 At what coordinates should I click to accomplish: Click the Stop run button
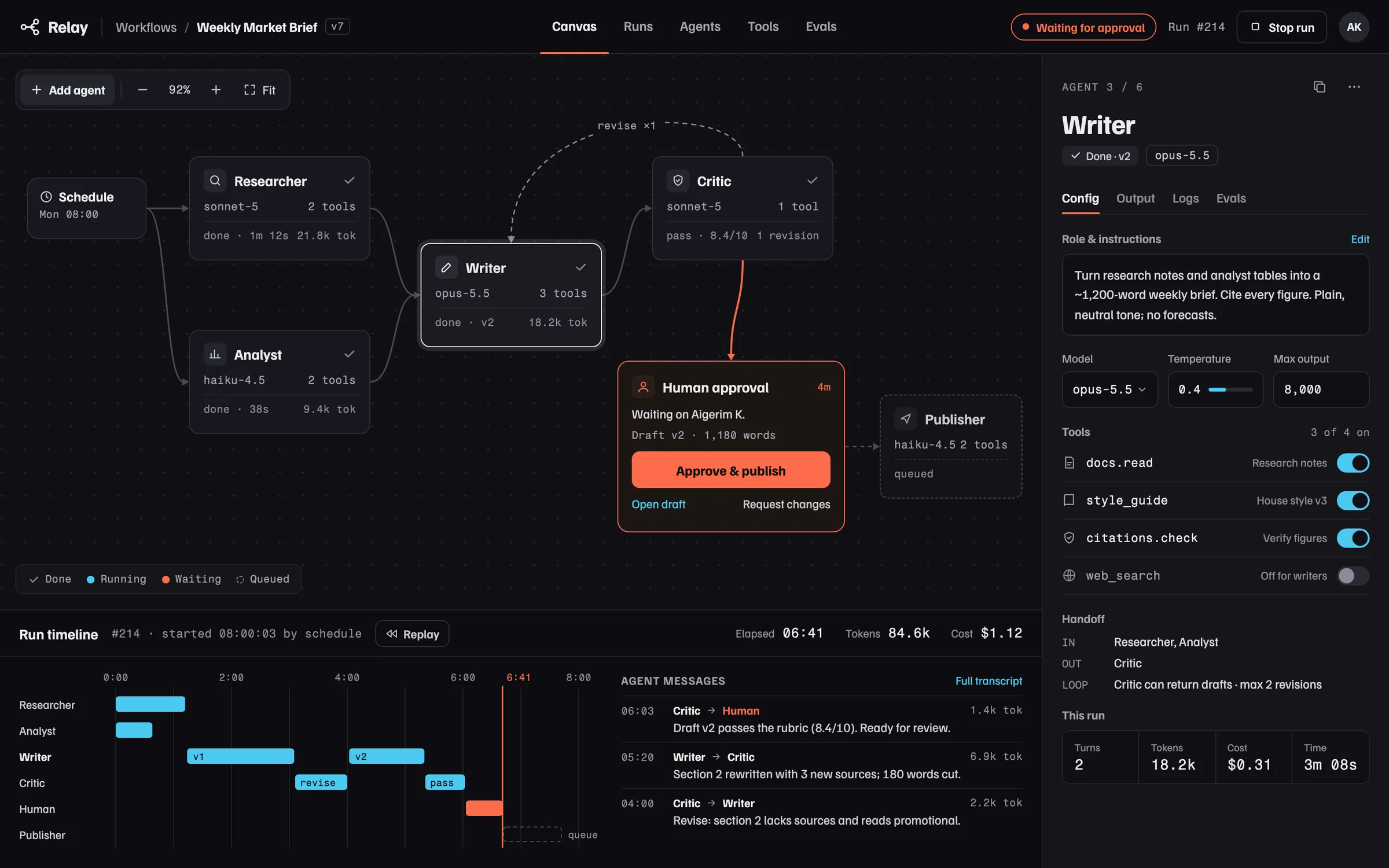point(1281,27)
